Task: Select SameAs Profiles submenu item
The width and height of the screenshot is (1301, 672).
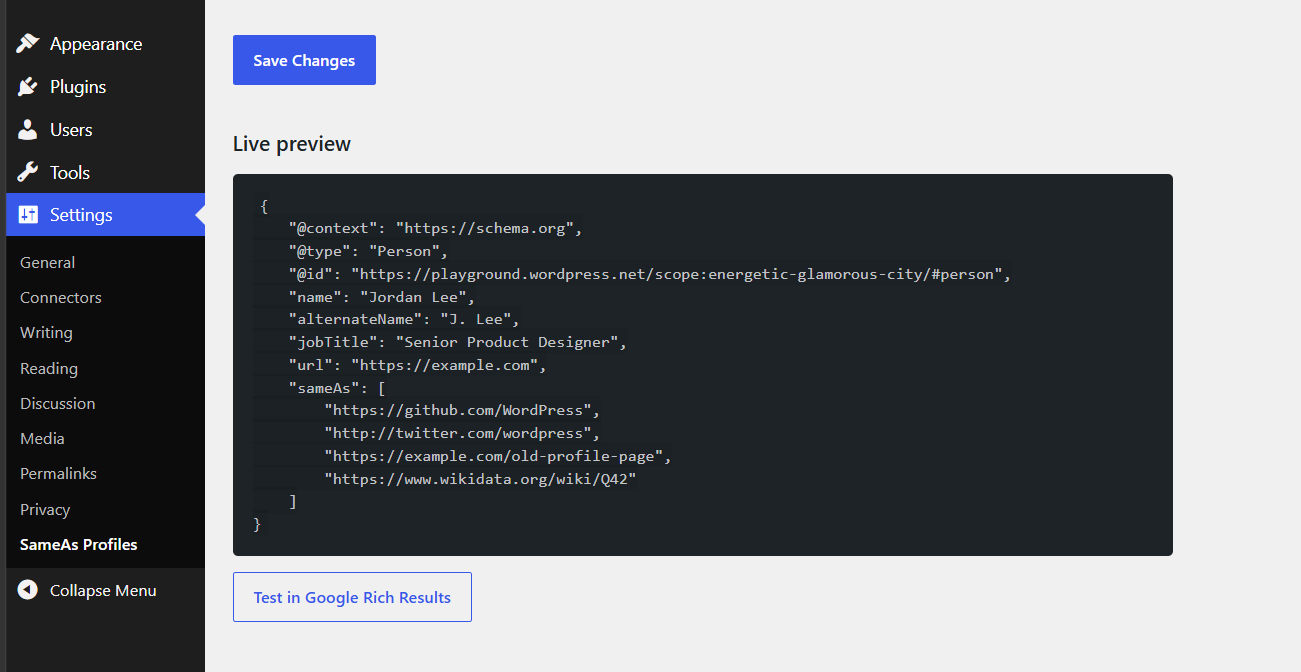Action: [79, 544]
